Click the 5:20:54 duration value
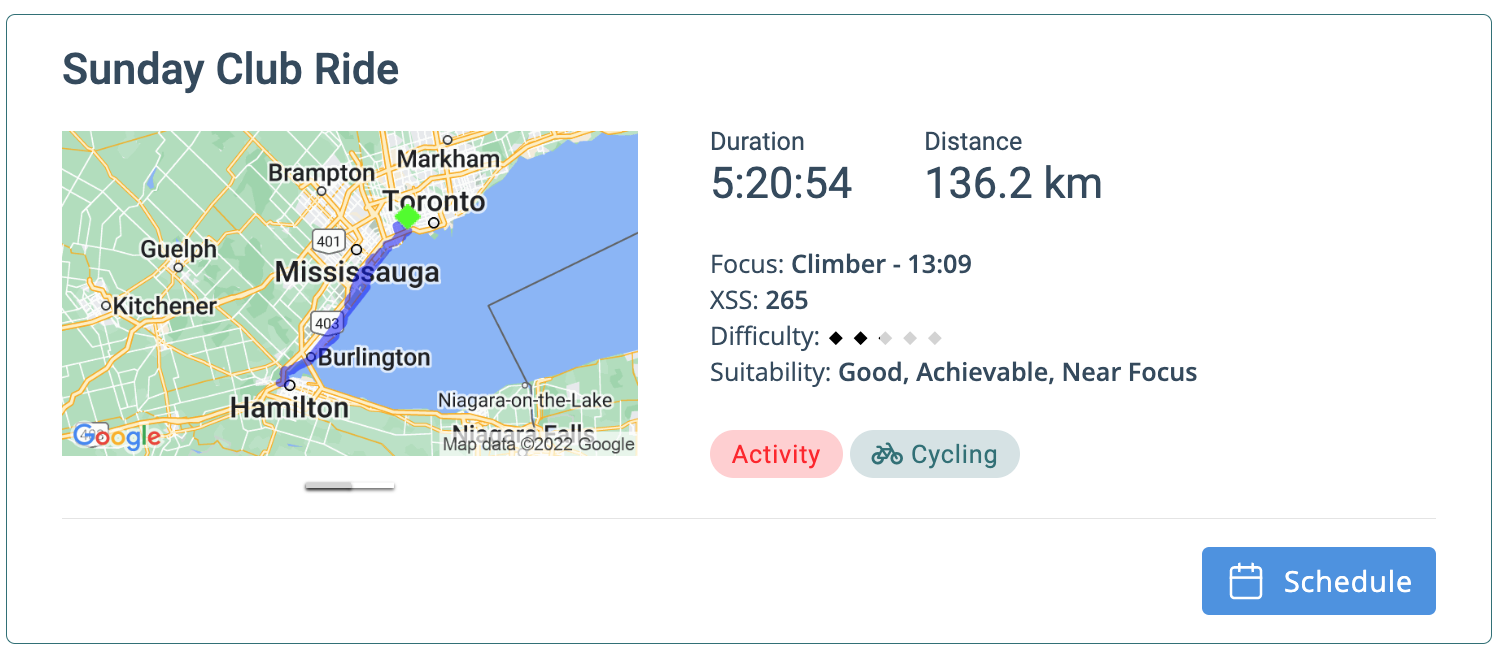Image resolution: width=1506 pixels, height=648 pixels. [x=781, y=183]
